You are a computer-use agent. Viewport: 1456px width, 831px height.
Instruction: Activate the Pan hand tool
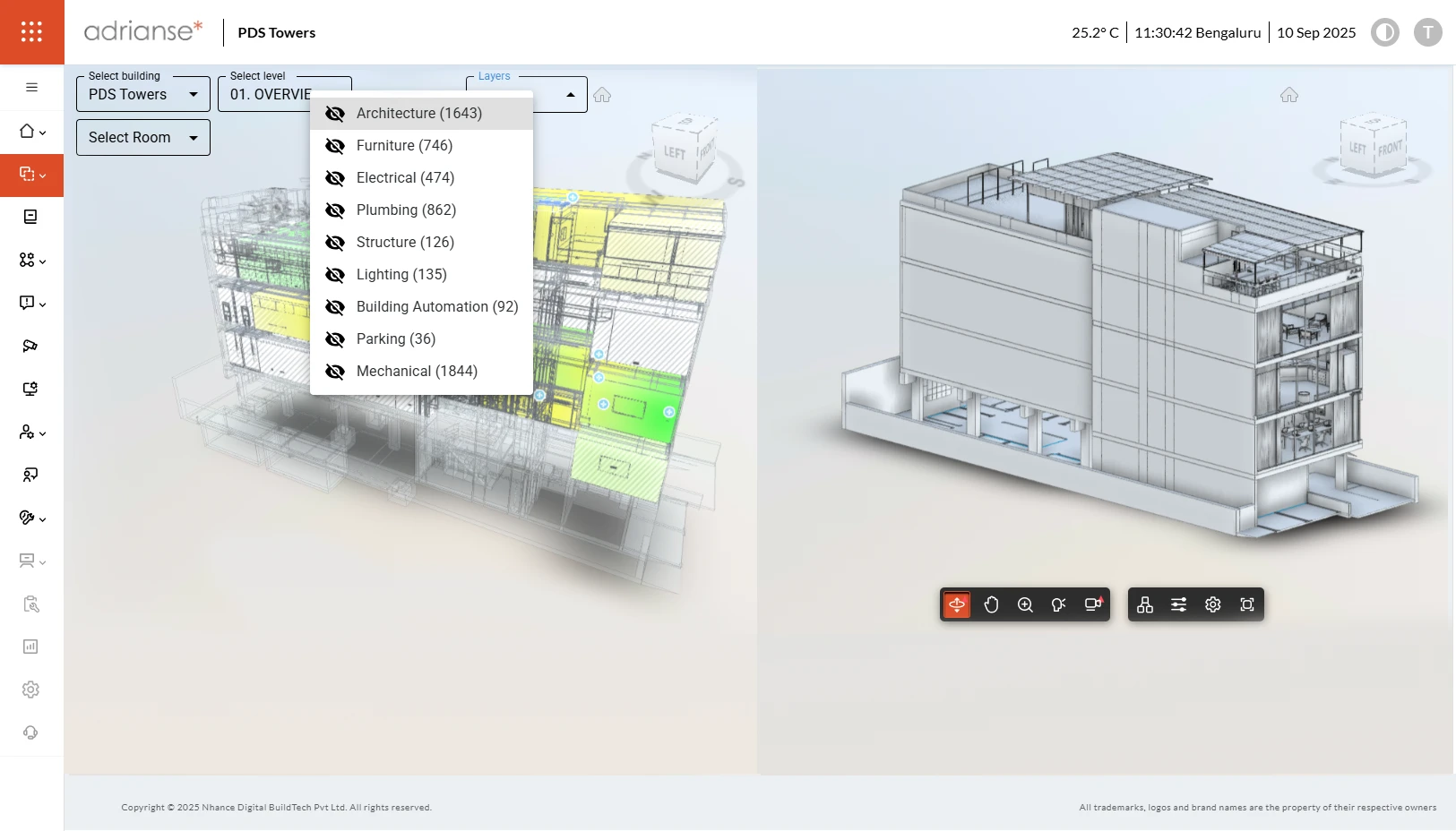click(991, 604)
